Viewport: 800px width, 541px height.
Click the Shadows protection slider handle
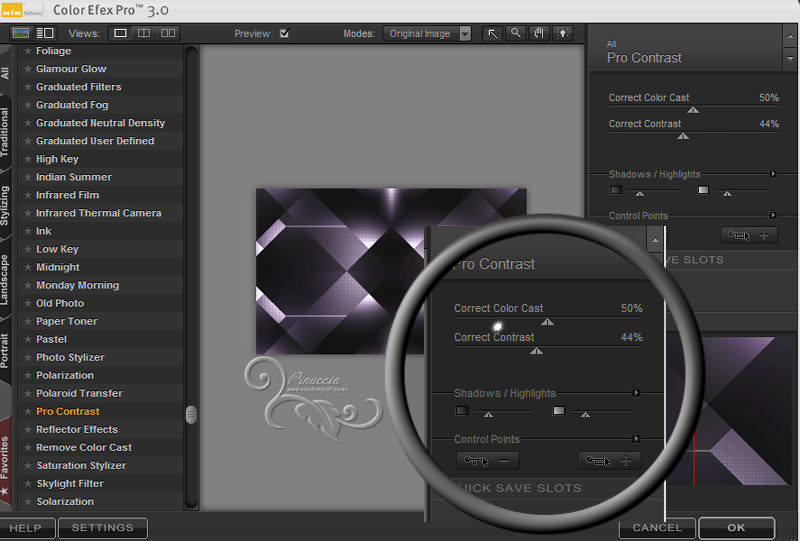pos(640,193)
